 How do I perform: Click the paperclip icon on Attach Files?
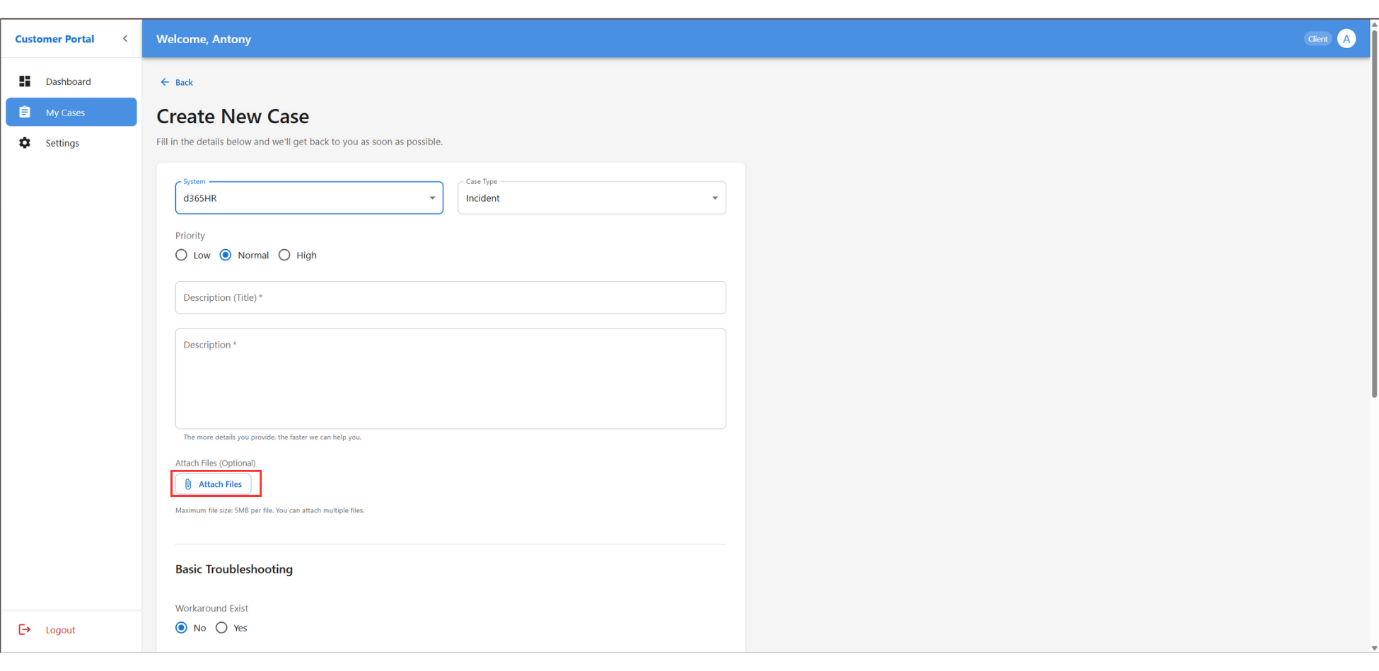coord(188,484)
